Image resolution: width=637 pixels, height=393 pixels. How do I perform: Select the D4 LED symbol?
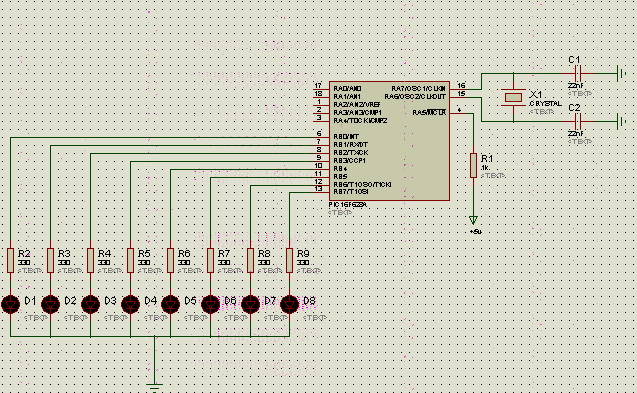coord(130,304)
